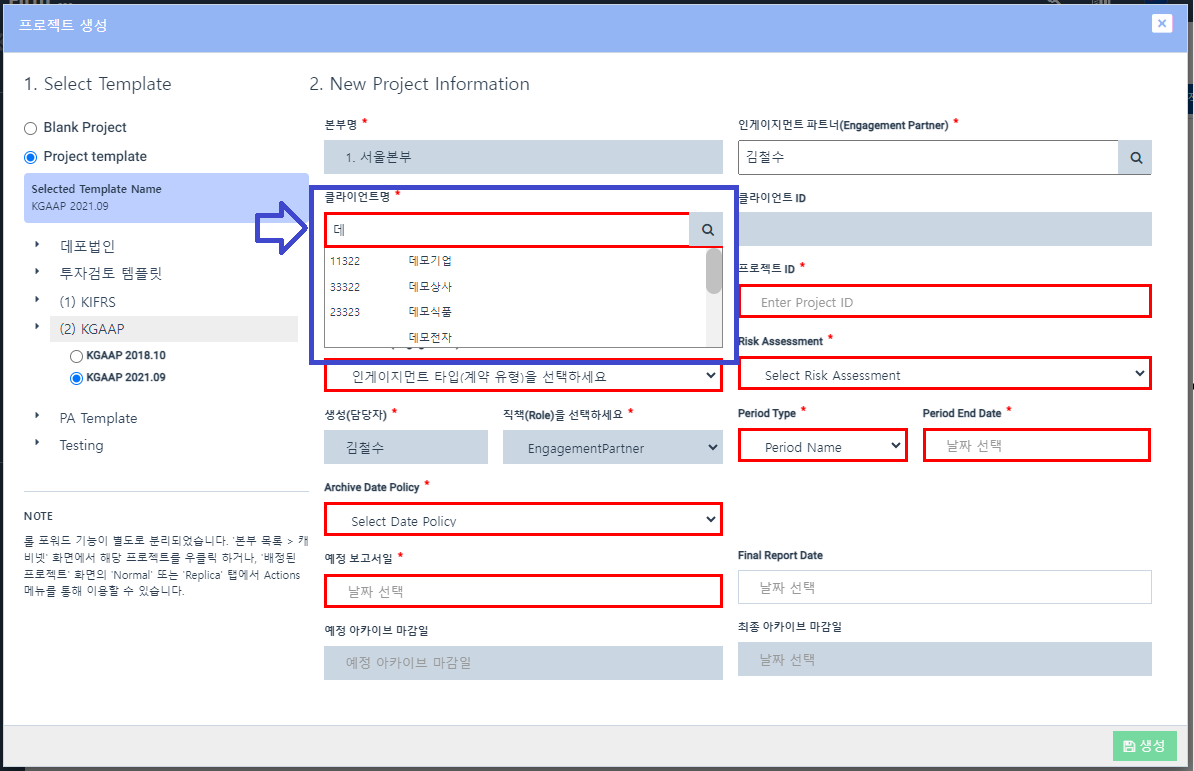Open the EngagementPartner role dropdown
This screenshot has width=1194, height=771.
(x=612, y=446)
